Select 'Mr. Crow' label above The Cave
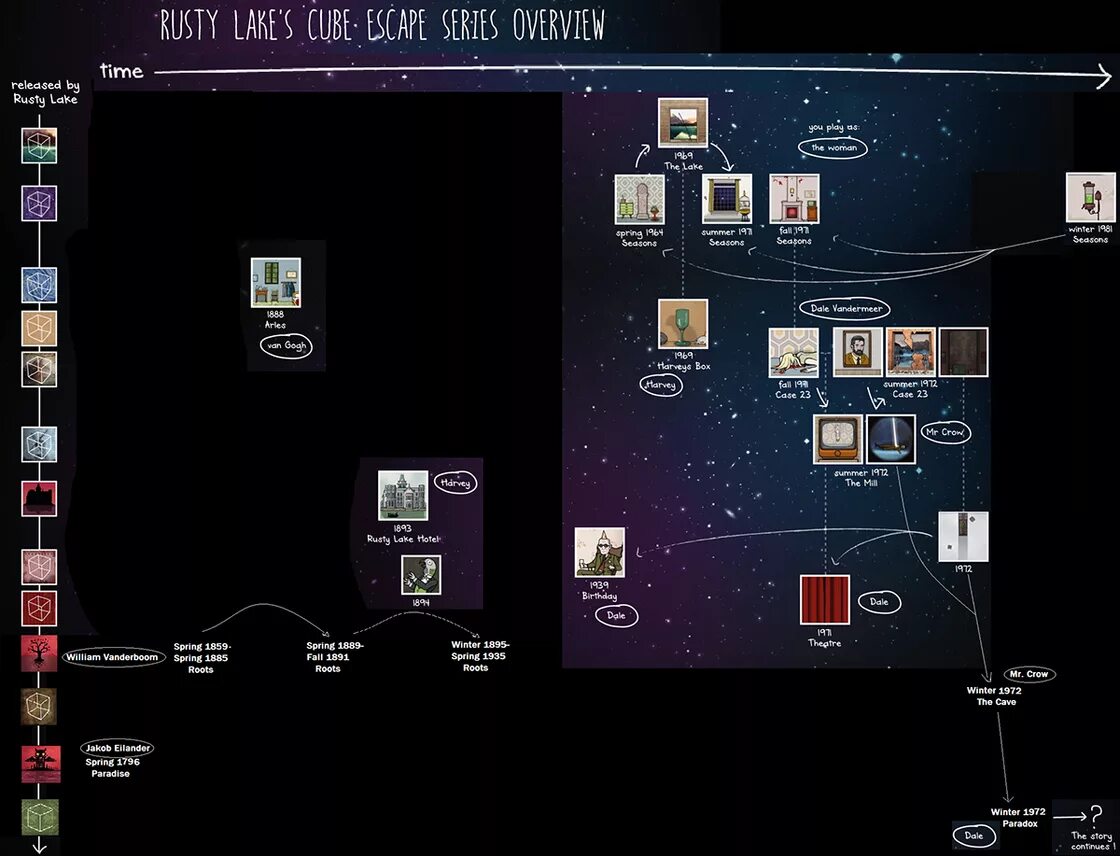This screenshot has width=1120, height=856. point(1029,674)
